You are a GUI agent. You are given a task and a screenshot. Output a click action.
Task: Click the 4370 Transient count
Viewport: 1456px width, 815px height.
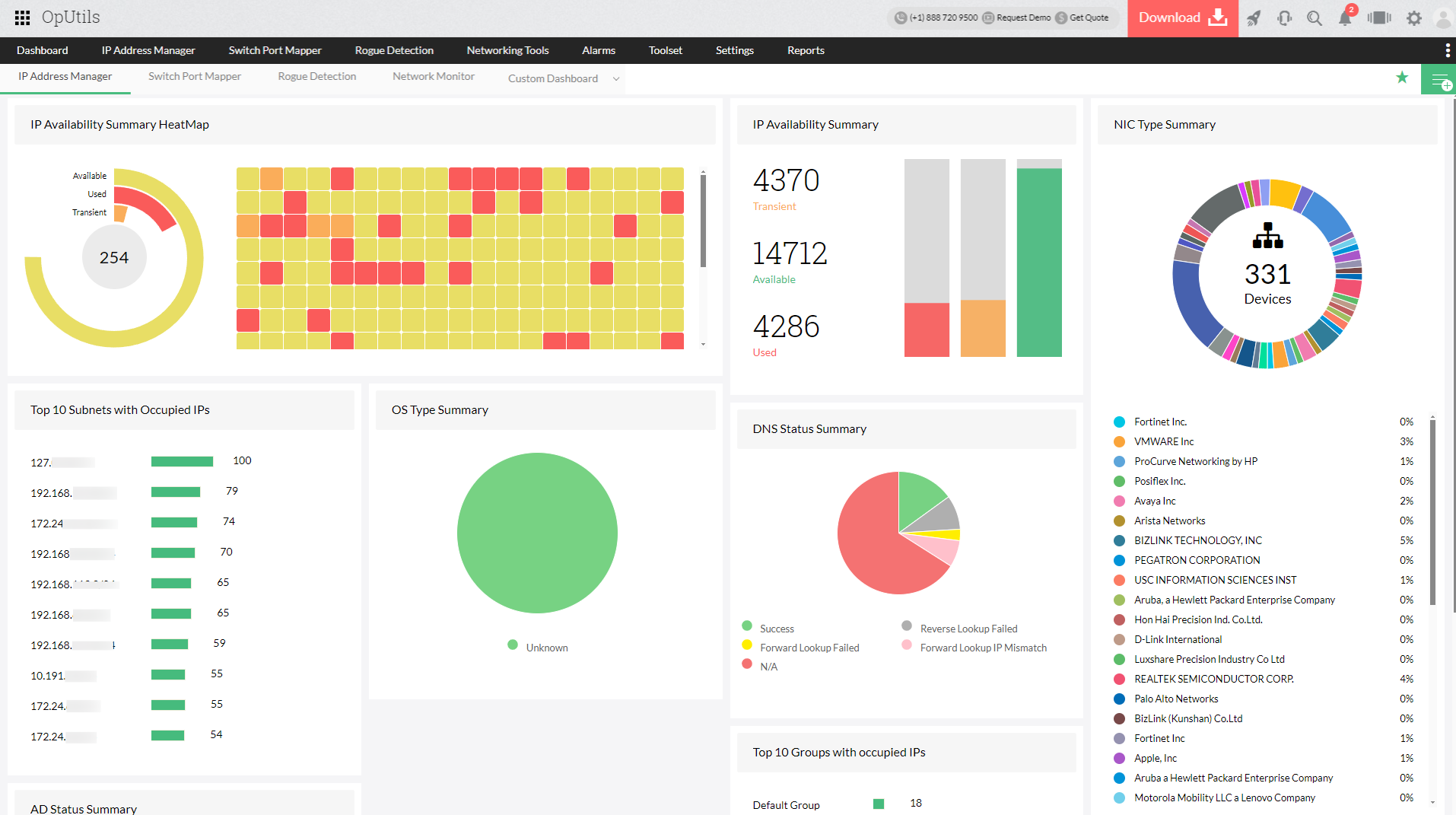pos(786,181)
